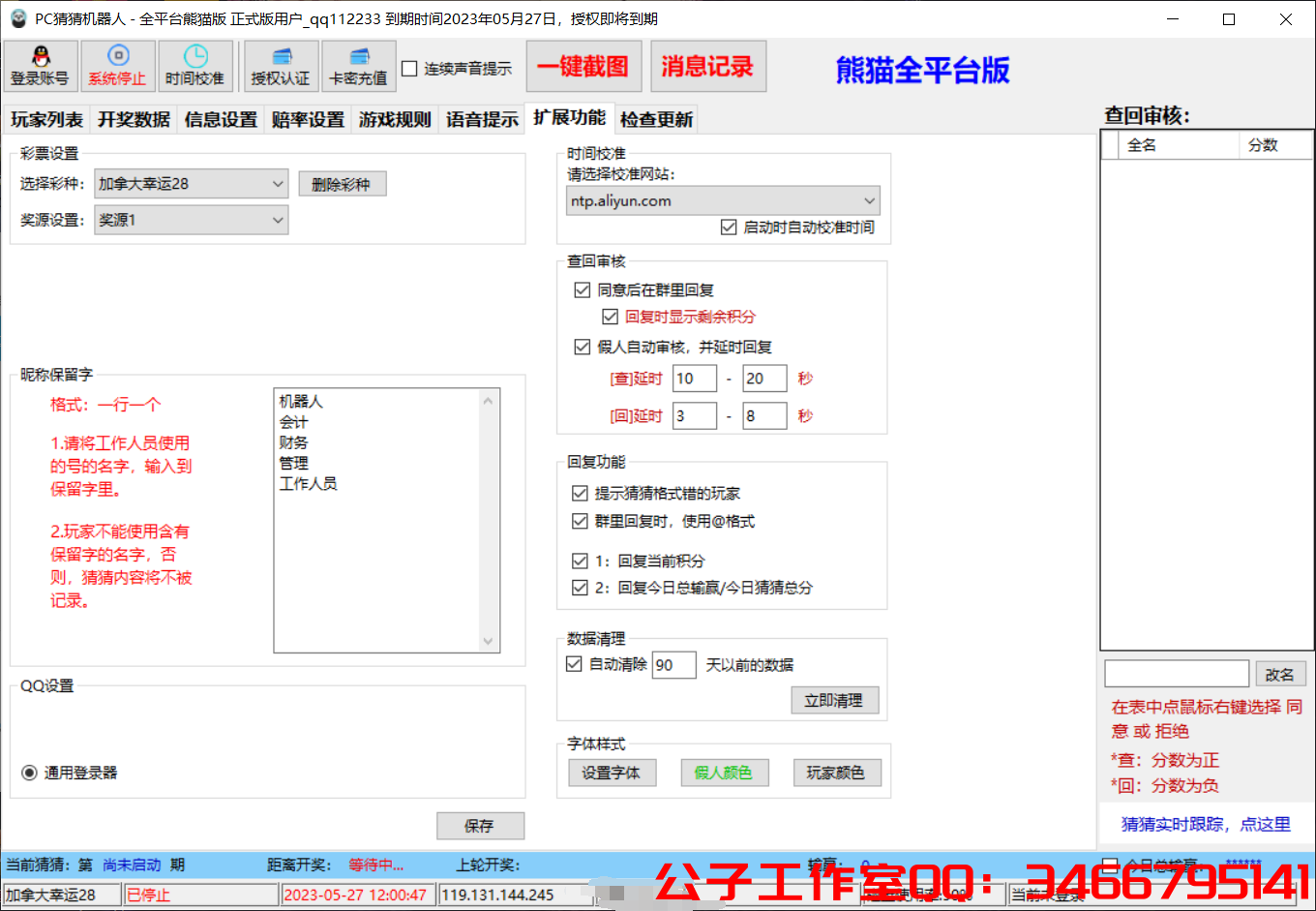Click the 授权认证 card icon
Viewport: 1316px width, 911px height.
282,66
